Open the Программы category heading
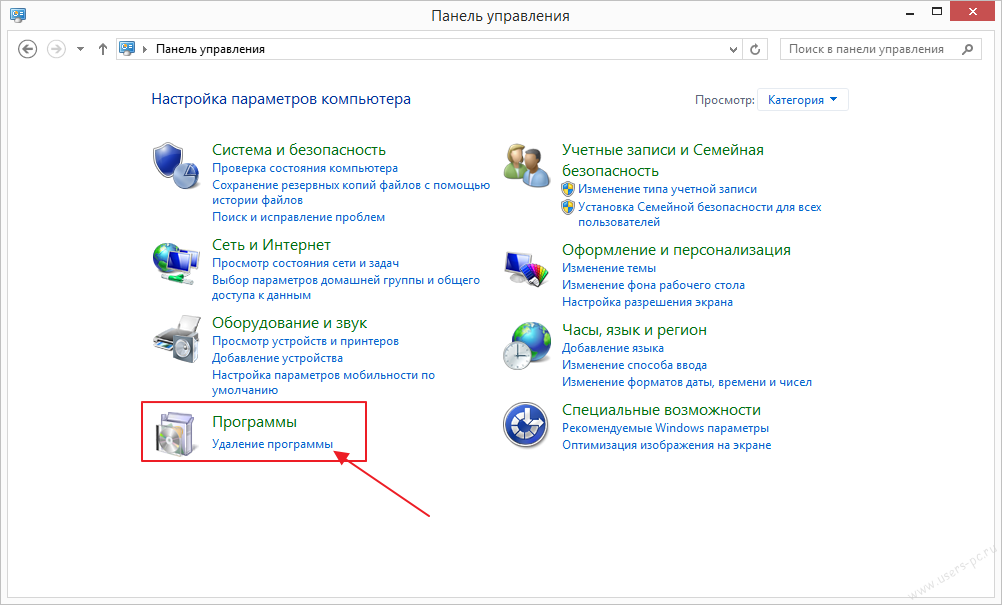 254,422
